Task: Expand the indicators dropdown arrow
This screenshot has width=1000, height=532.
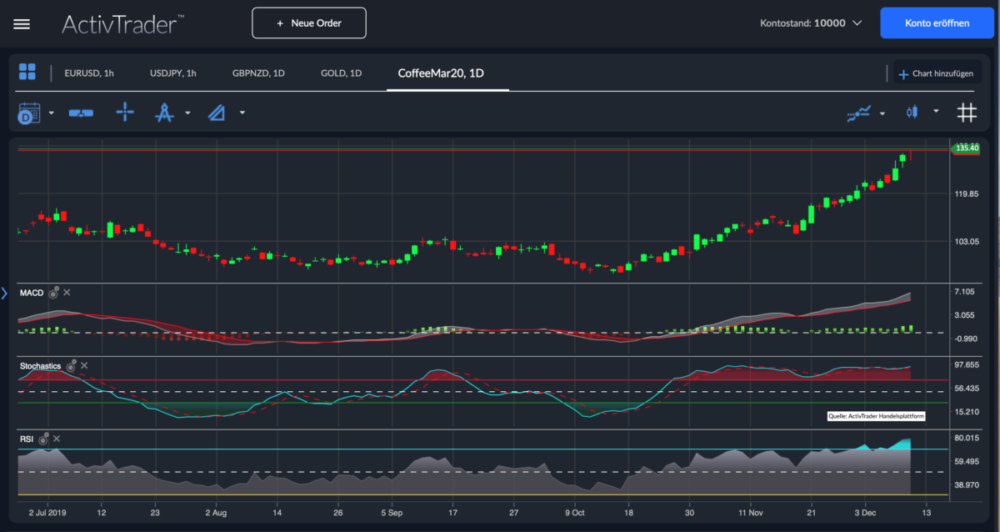Action: click(x=882, y=114)
